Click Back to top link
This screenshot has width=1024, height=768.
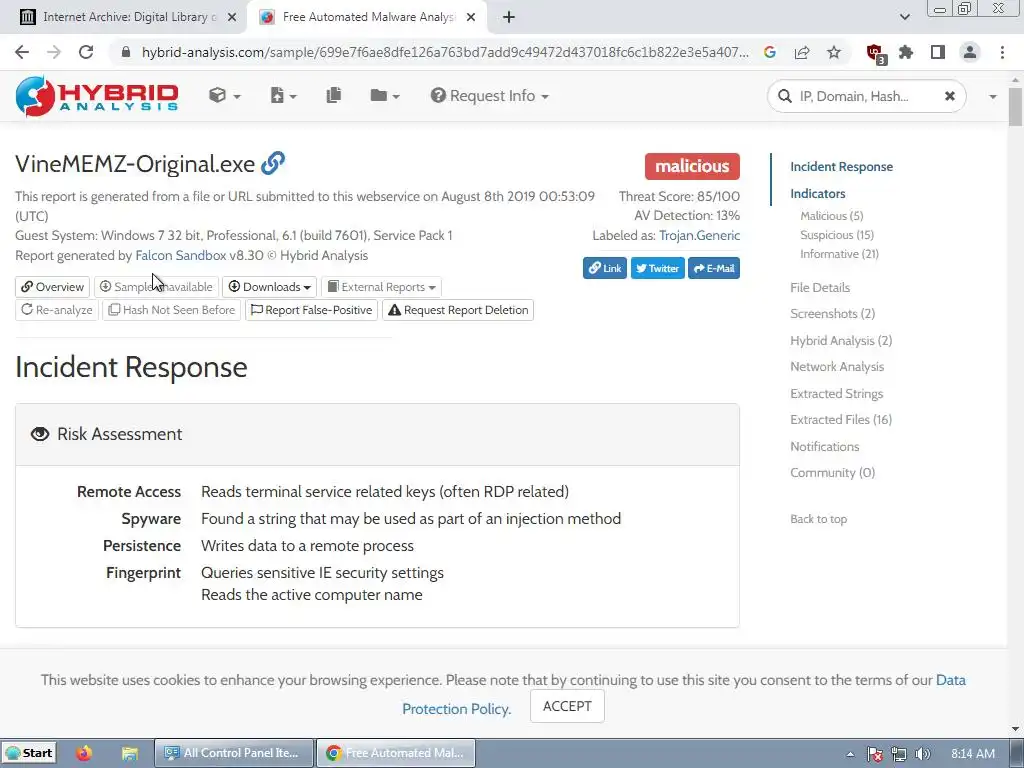[818, 519]
